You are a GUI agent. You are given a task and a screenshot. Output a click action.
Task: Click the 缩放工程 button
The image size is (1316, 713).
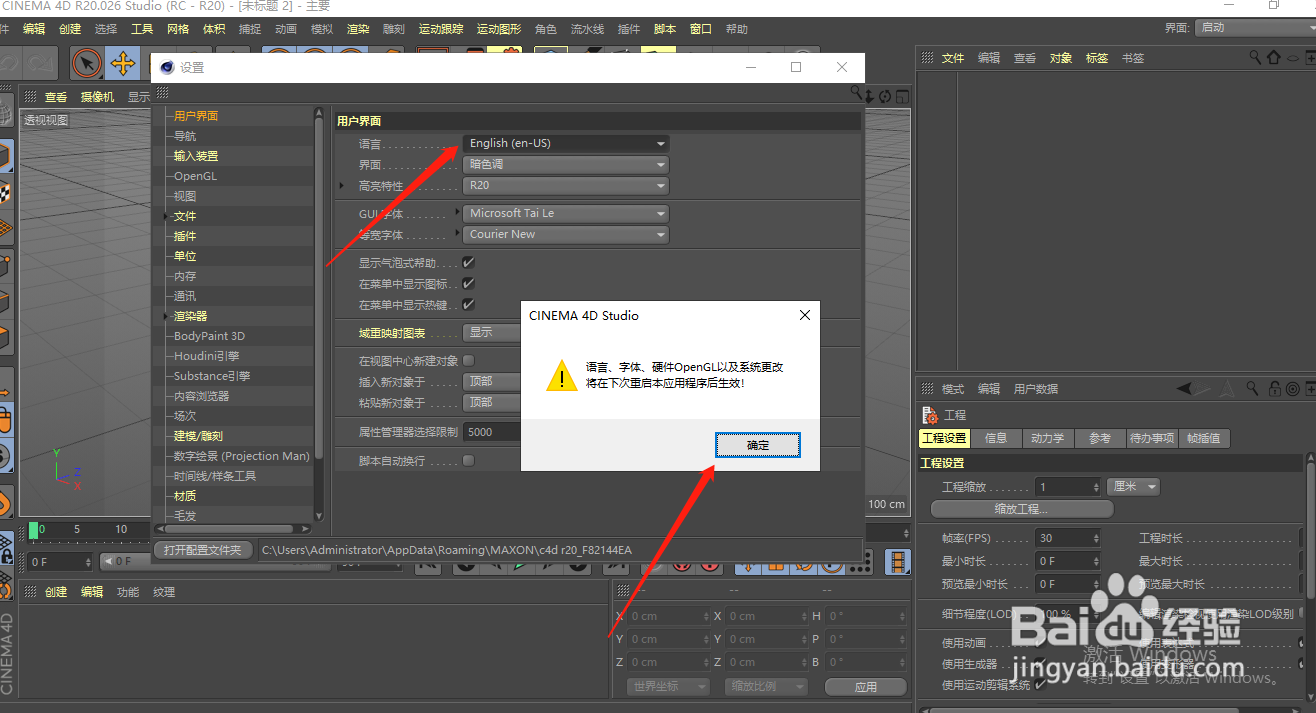1022,509
